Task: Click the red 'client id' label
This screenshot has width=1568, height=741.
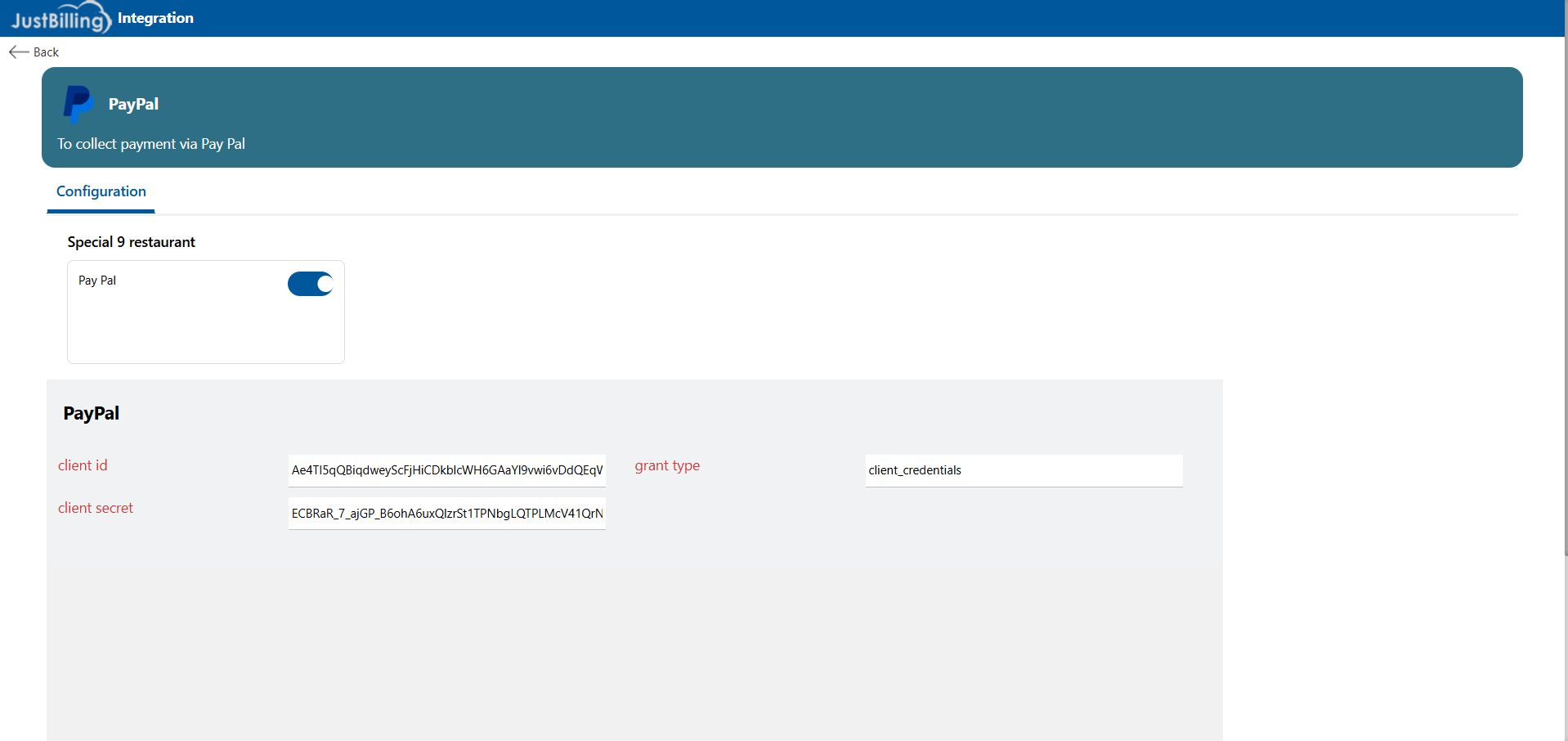Action: [x=83, y=465]
